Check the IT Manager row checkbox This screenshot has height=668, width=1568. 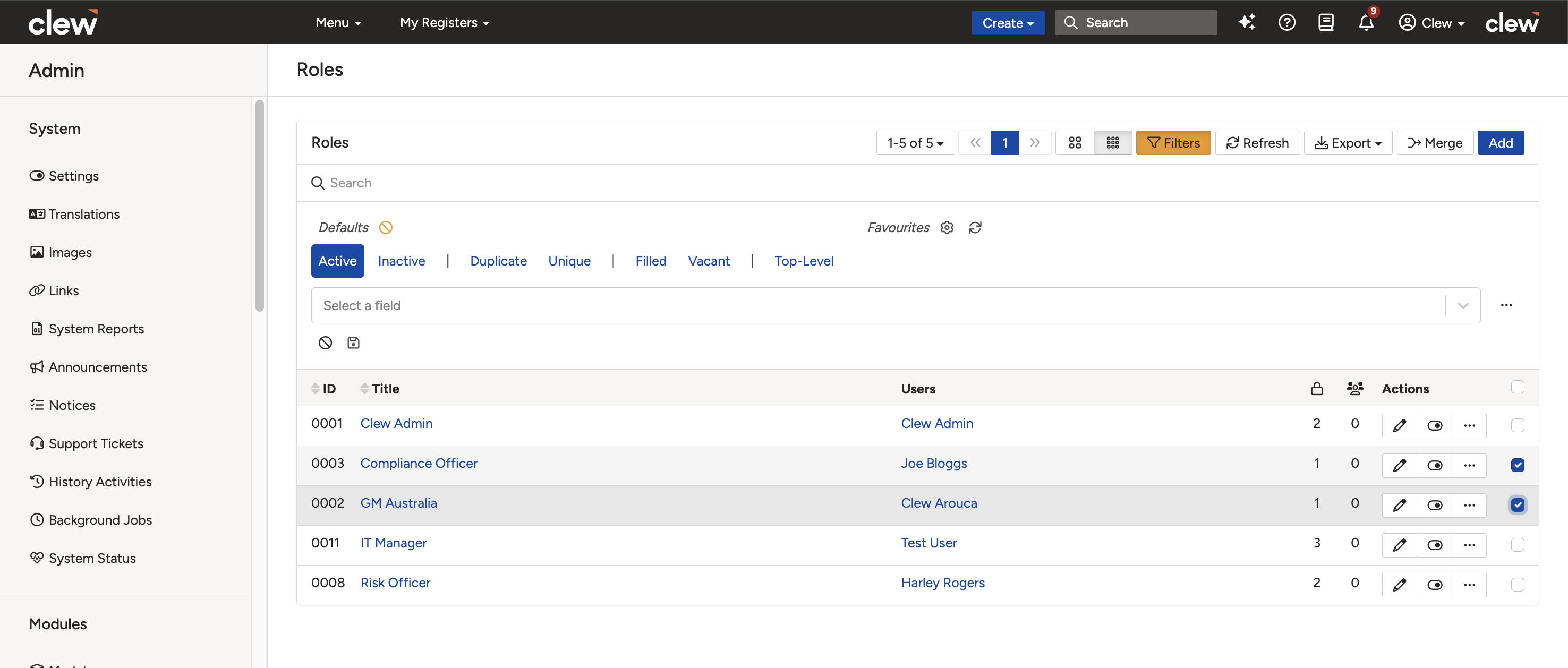(x=1517, y=545)
